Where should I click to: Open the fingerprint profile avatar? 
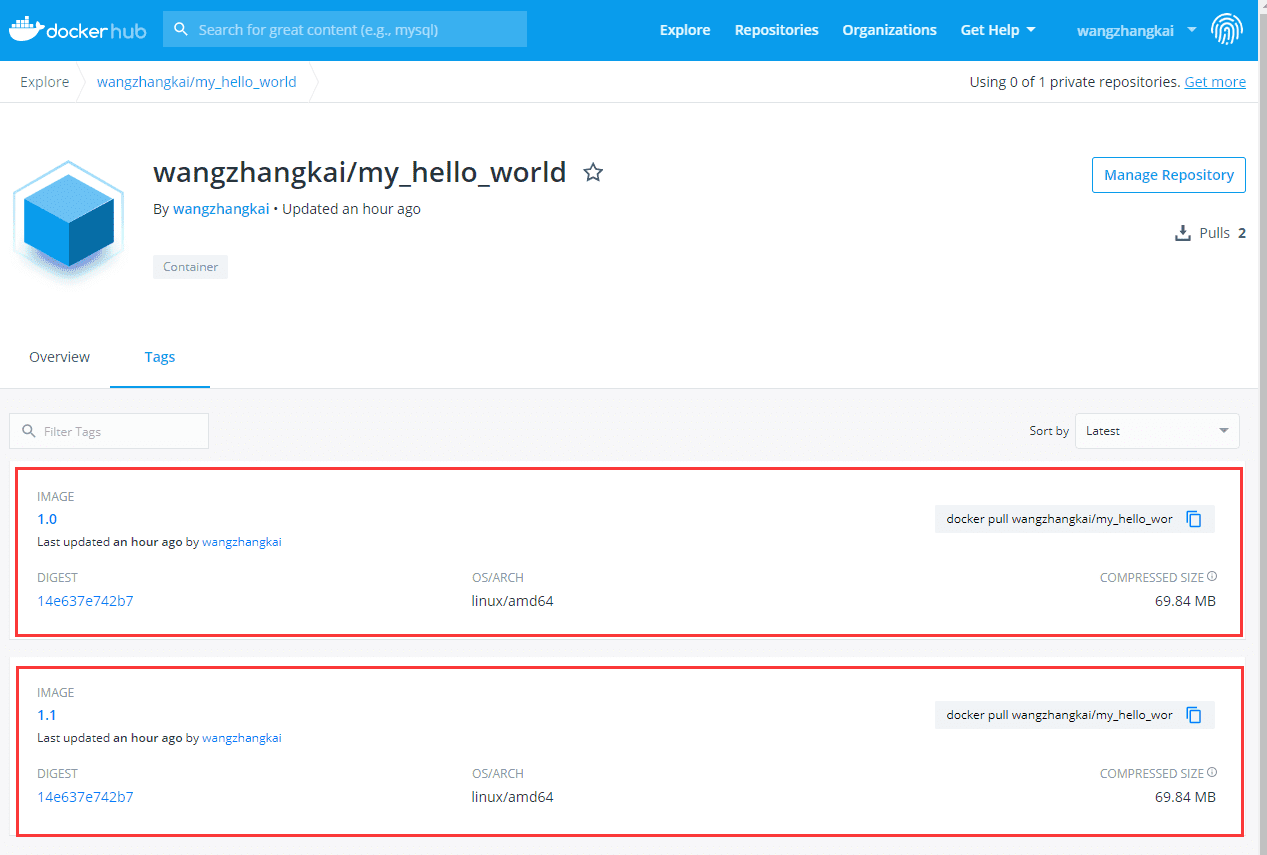tap(1227, 30)
